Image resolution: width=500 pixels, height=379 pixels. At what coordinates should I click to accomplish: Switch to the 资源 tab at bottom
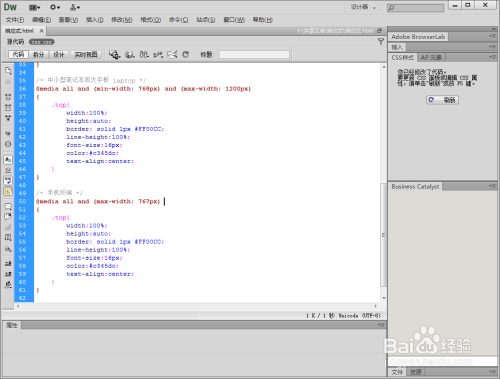point(416,372)
